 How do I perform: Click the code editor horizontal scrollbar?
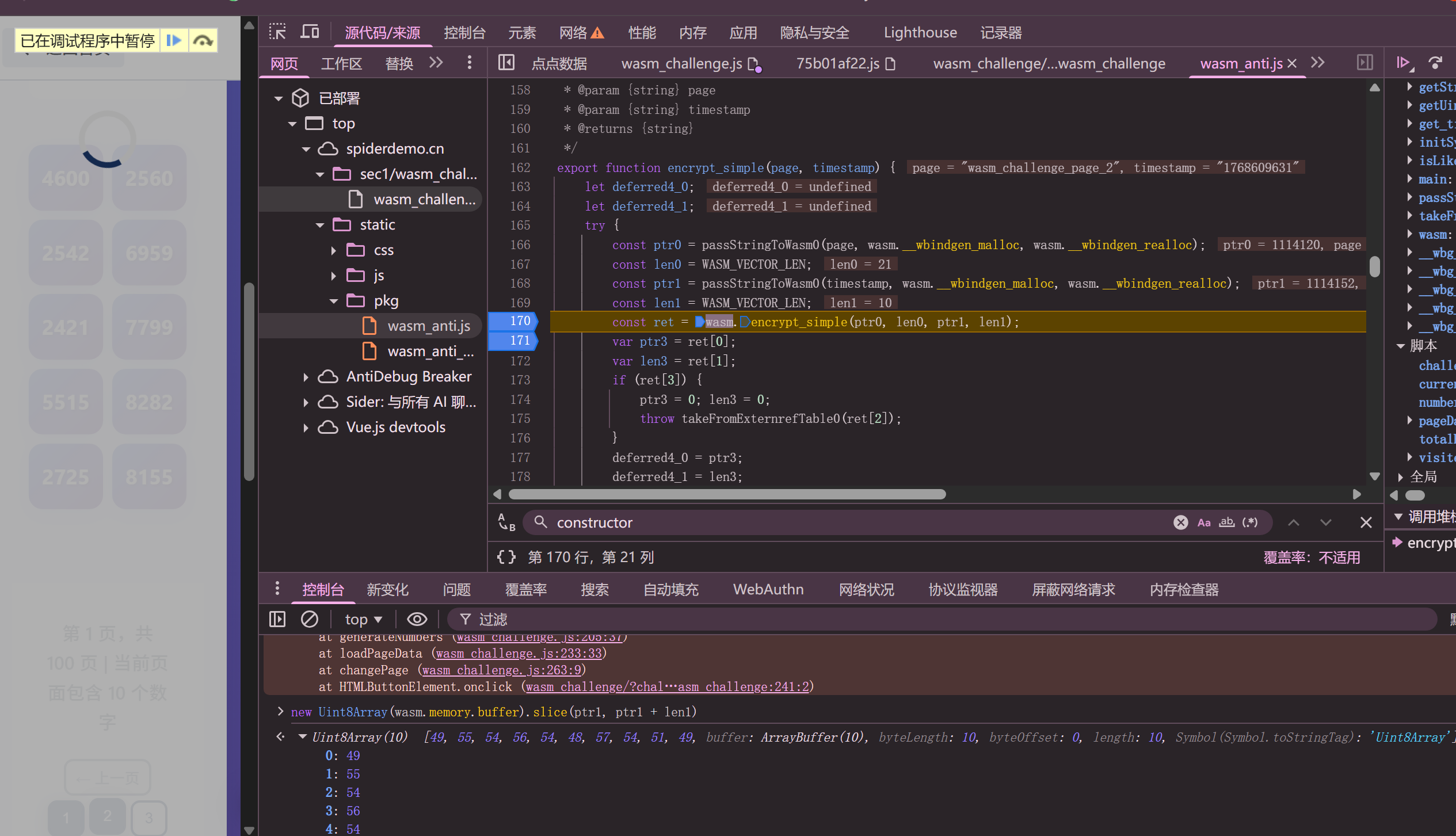pos(727,494)
